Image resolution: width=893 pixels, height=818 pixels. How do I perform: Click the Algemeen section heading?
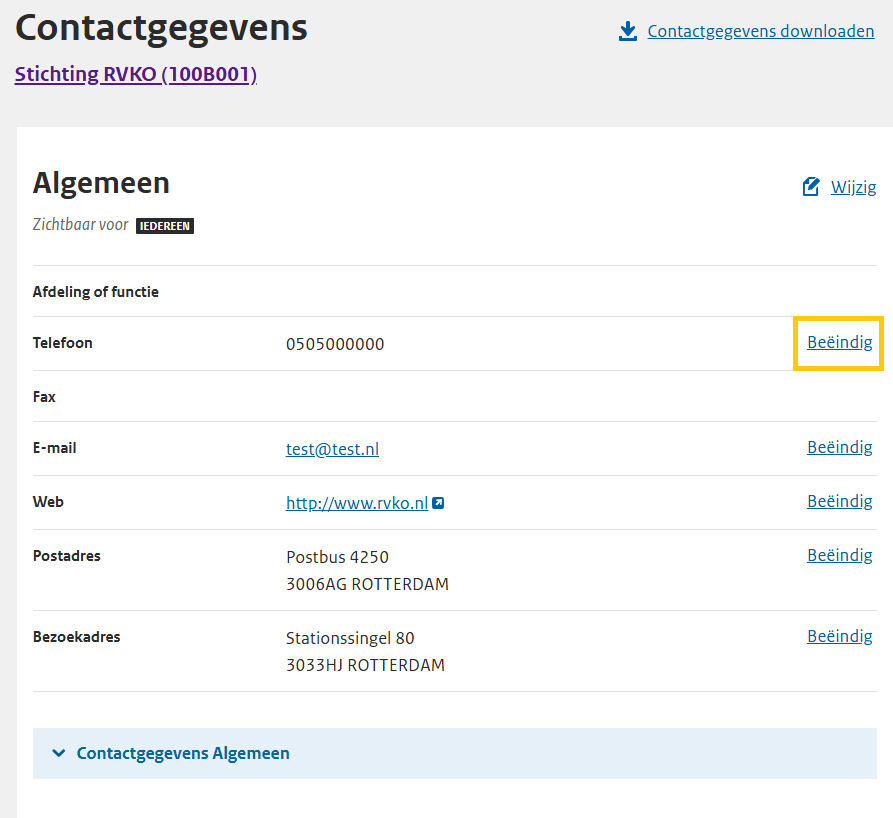point(101,183)
